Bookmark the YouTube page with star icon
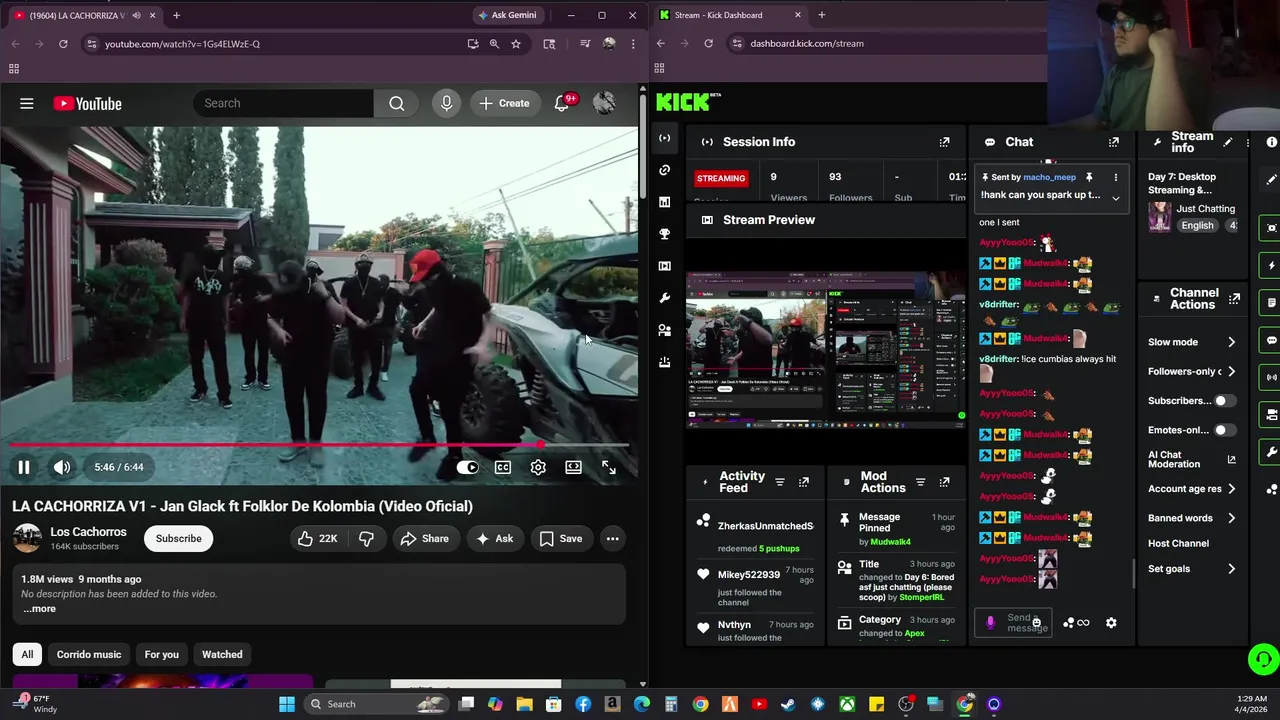 (x=516, y=44)
